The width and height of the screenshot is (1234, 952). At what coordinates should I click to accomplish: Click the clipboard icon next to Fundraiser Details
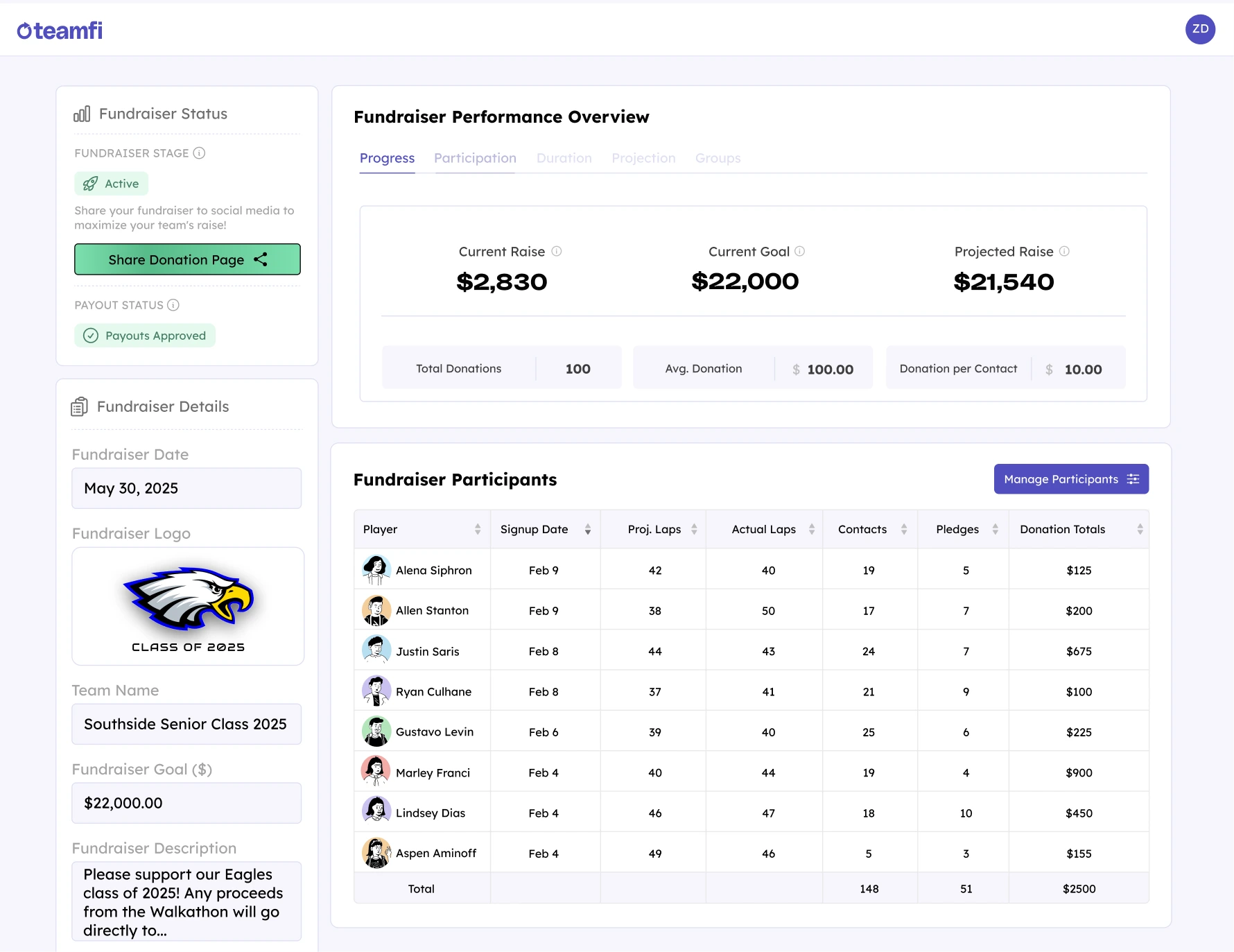(79, 406)
